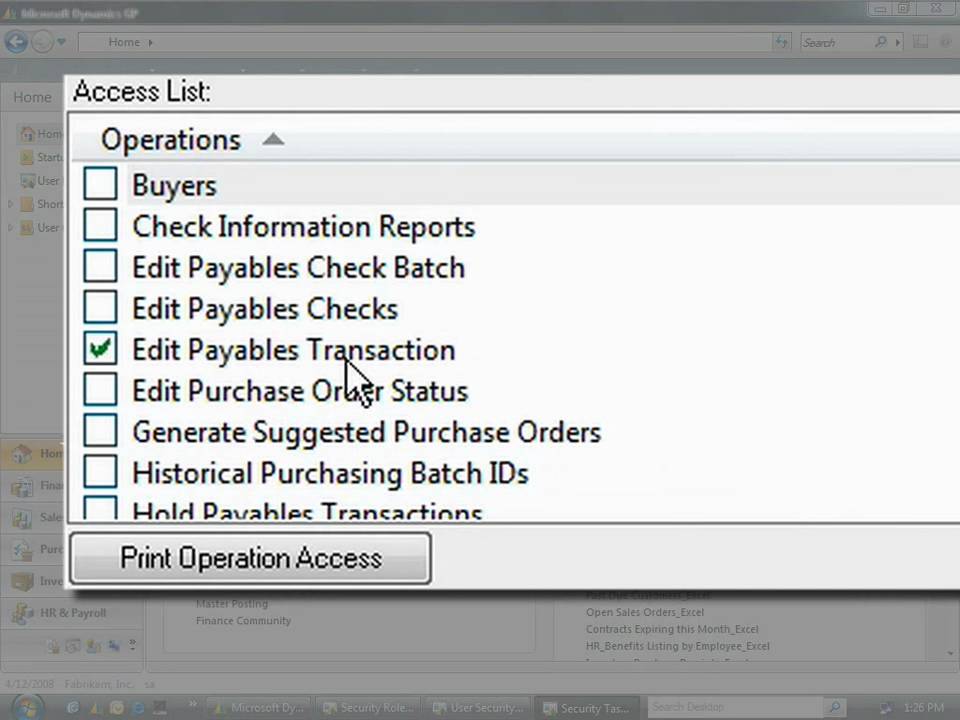This screenshot has height=720, width=960.
Task: Check the Edit Payables Check Batch box
Action: 100,266
